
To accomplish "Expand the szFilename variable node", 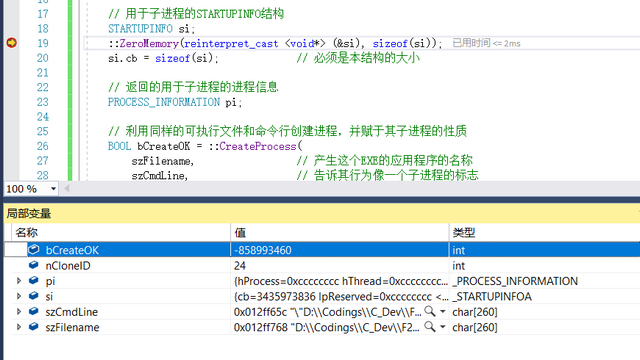I will (x=19, y=327).
